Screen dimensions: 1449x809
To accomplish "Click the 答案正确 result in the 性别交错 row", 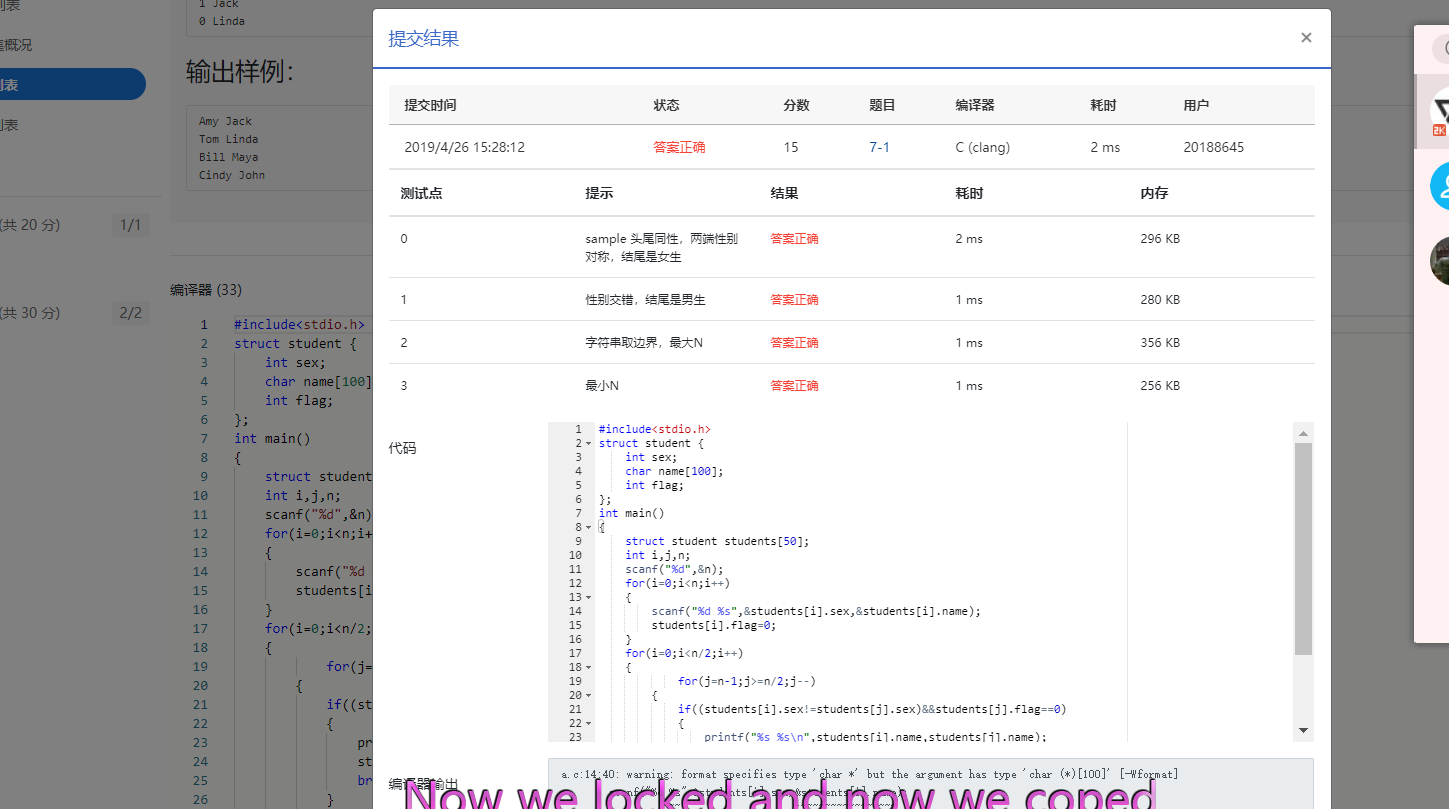I will click(x=794, y=300).
